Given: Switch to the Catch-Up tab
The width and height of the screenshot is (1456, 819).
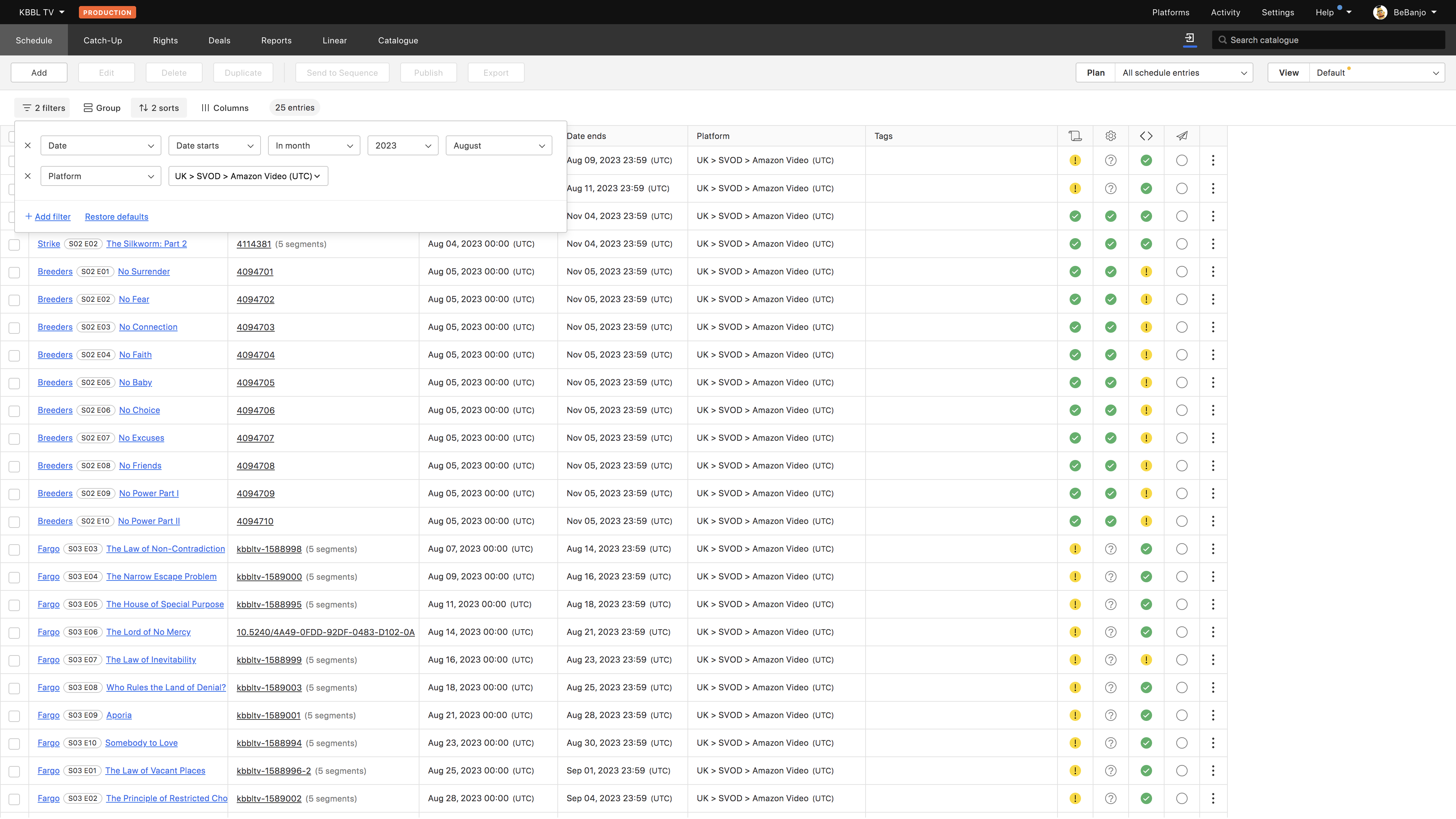Looking at the screenshot, I should [x=102, y=40].
